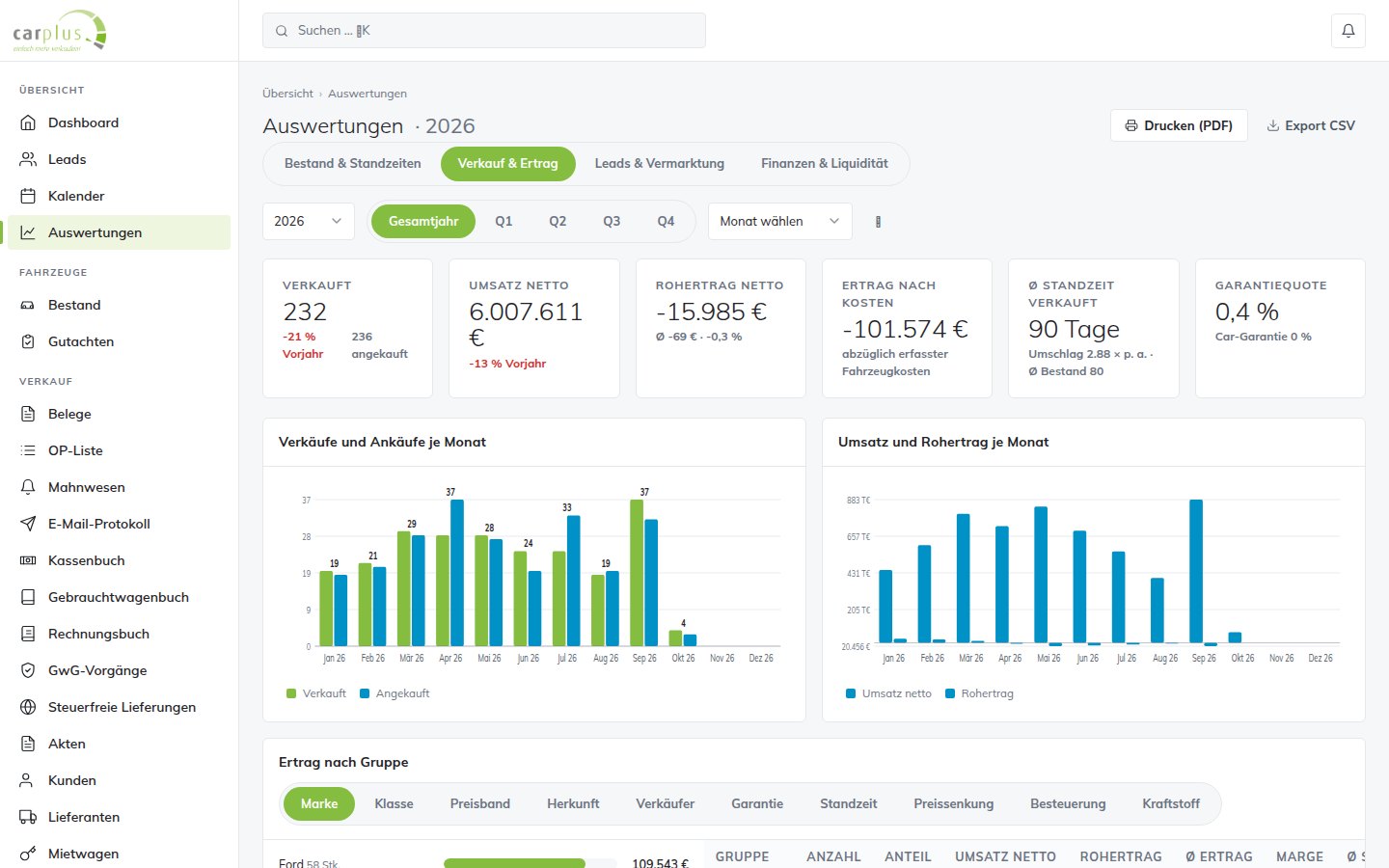Open Rechnungsbuch in the sidebar
The height and width of the screenshot is (868, 1389).
[119, 634]
